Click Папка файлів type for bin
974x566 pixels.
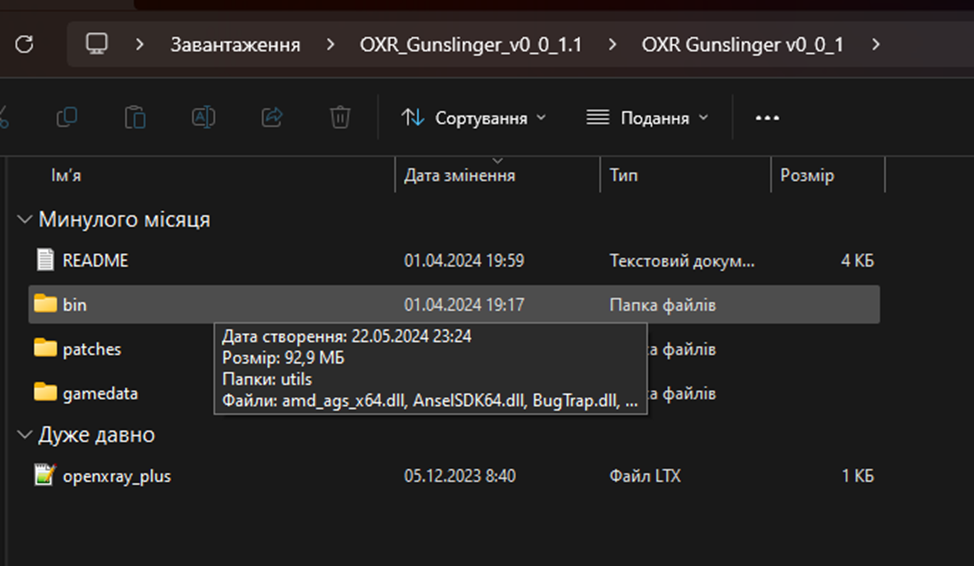click(x=662, y=304)
